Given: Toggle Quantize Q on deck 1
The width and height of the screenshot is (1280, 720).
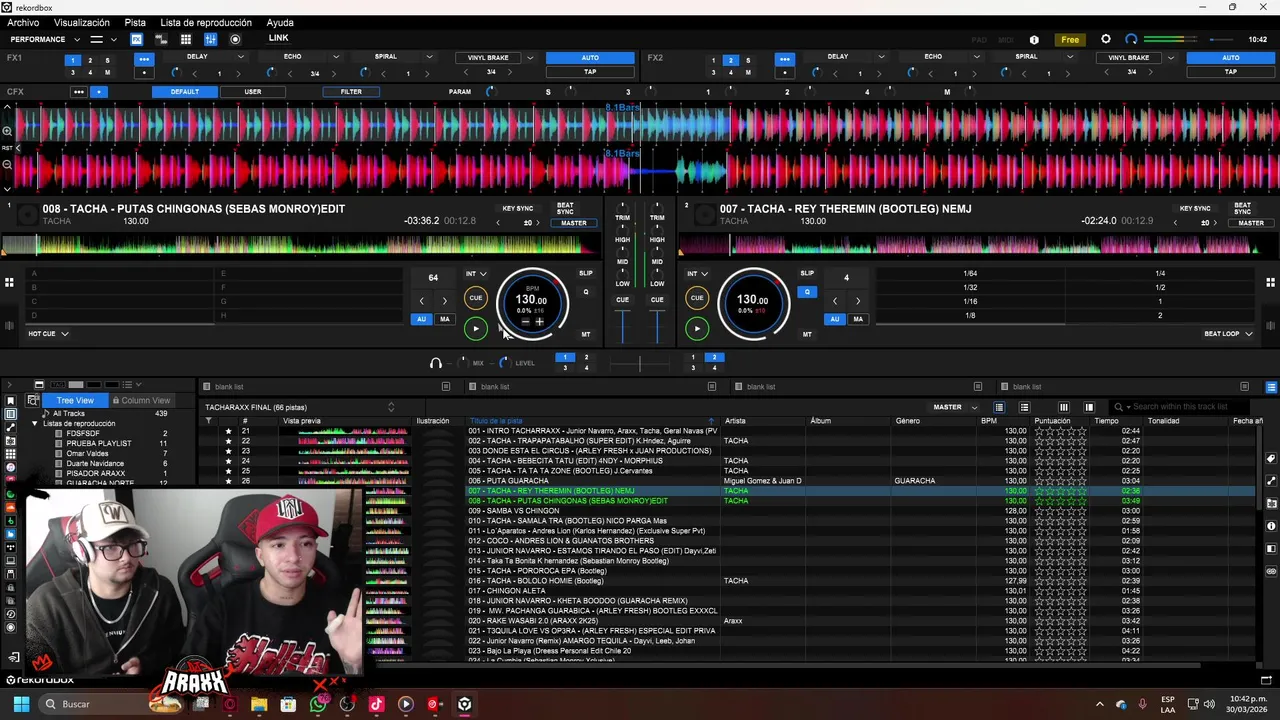Looking at the screenshot, I should point(586,292).
